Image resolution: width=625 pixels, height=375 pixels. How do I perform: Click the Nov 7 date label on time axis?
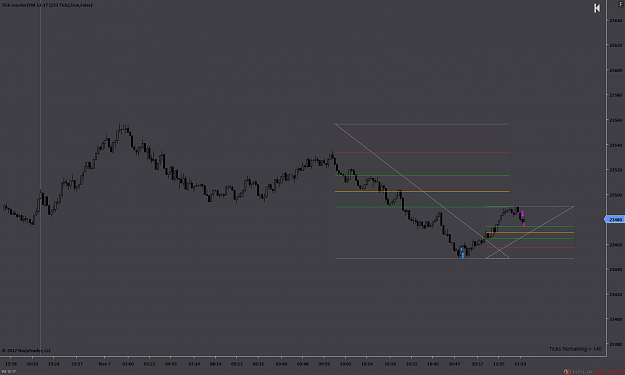104,364
